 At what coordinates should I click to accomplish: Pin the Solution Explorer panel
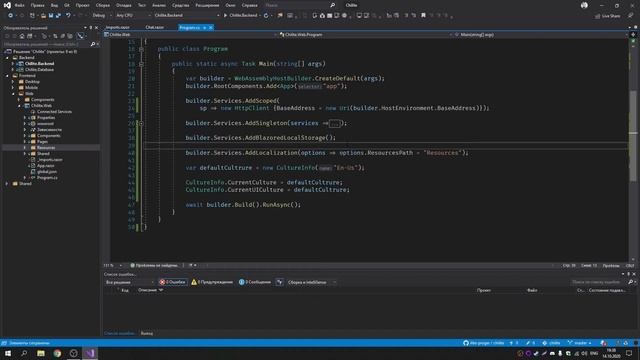91,28
